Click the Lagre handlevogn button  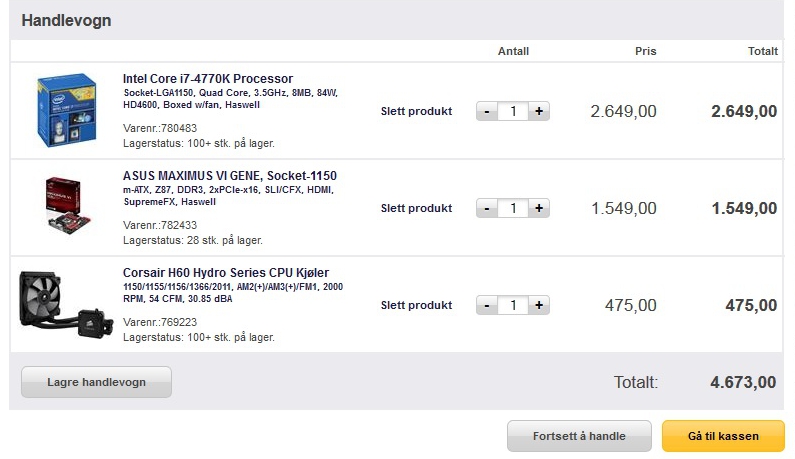pyautogui.click(x=96, y=382)
